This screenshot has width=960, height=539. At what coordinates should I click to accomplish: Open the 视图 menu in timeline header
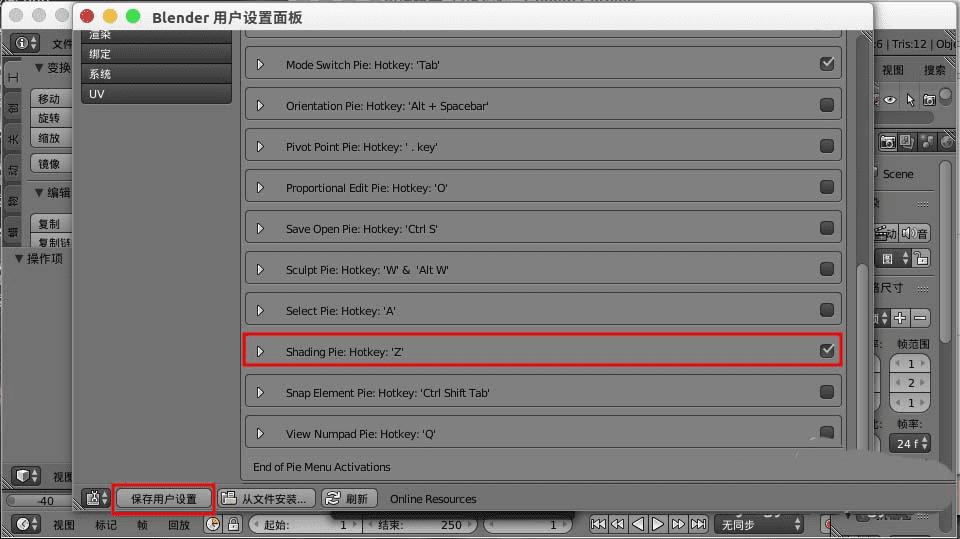pyautogui.click(x=64, y=525)
